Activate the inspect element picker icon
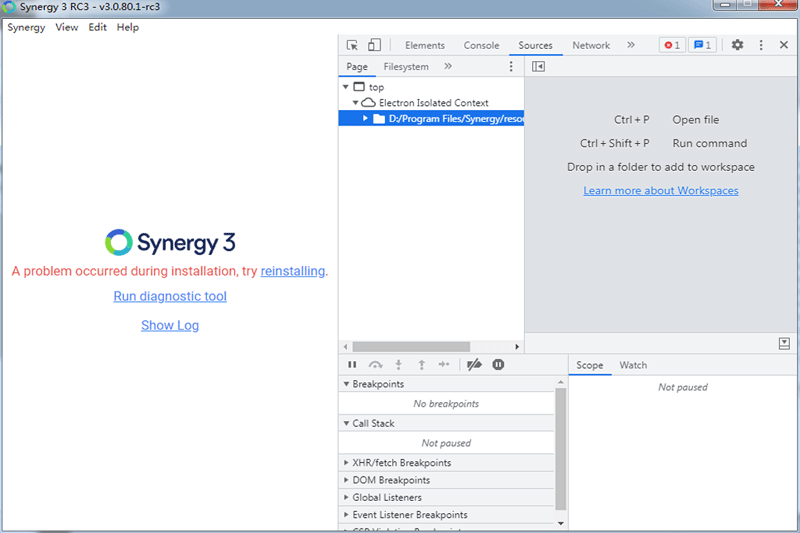This screenshot has width=800, height=533. (x=352, y=45)
